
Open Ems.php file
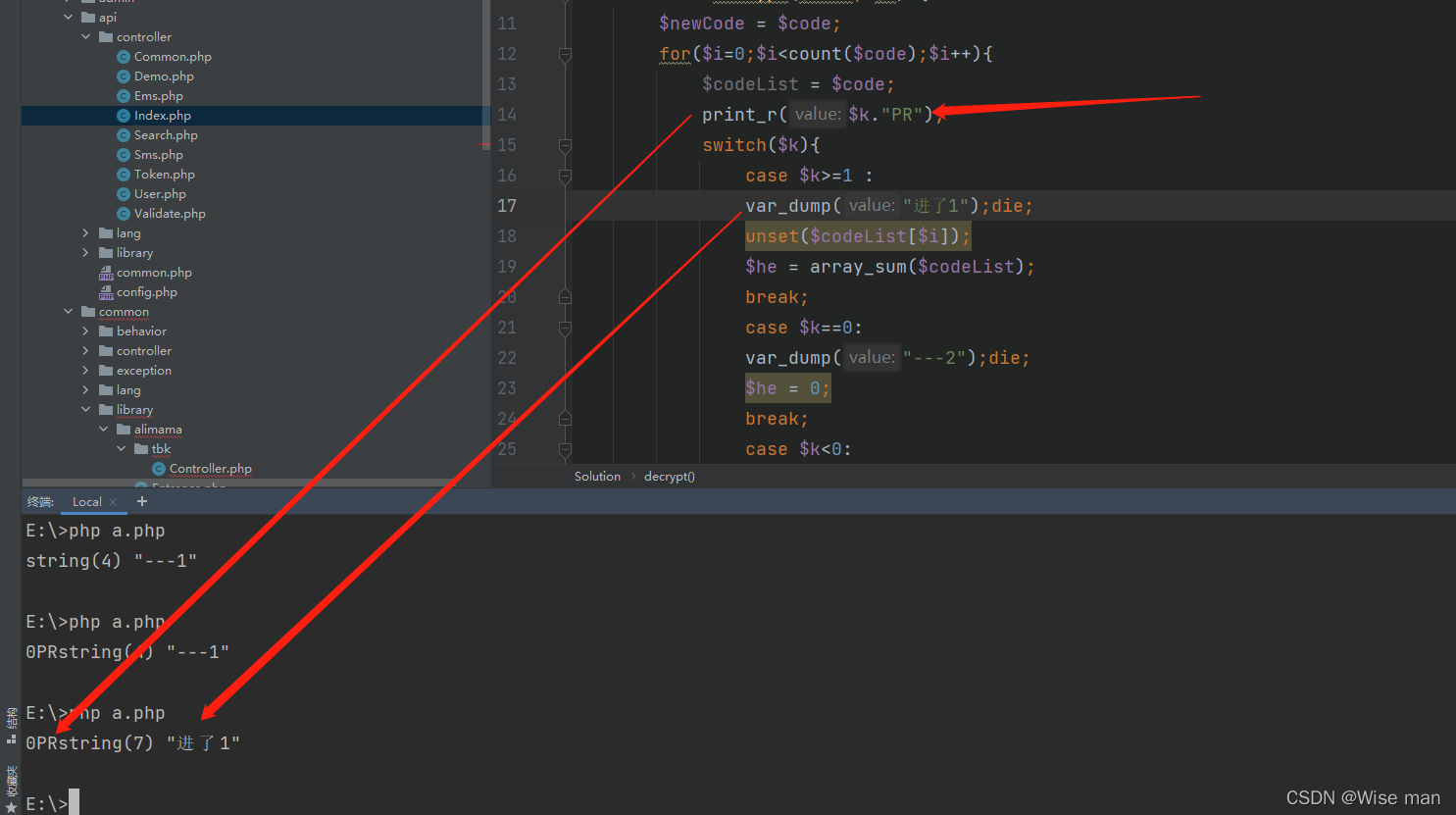point(159,96)
